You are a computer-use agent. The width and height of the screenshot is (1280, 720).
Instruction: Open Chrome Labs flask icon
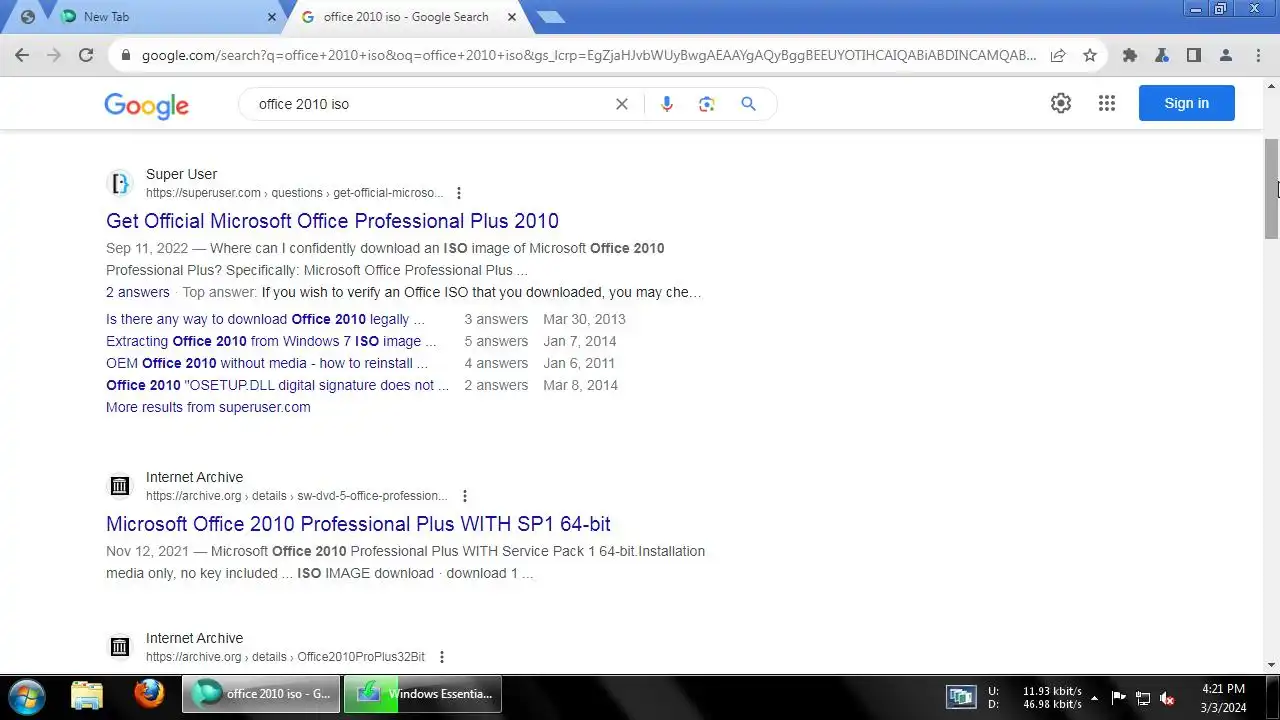click(1162, 55)
